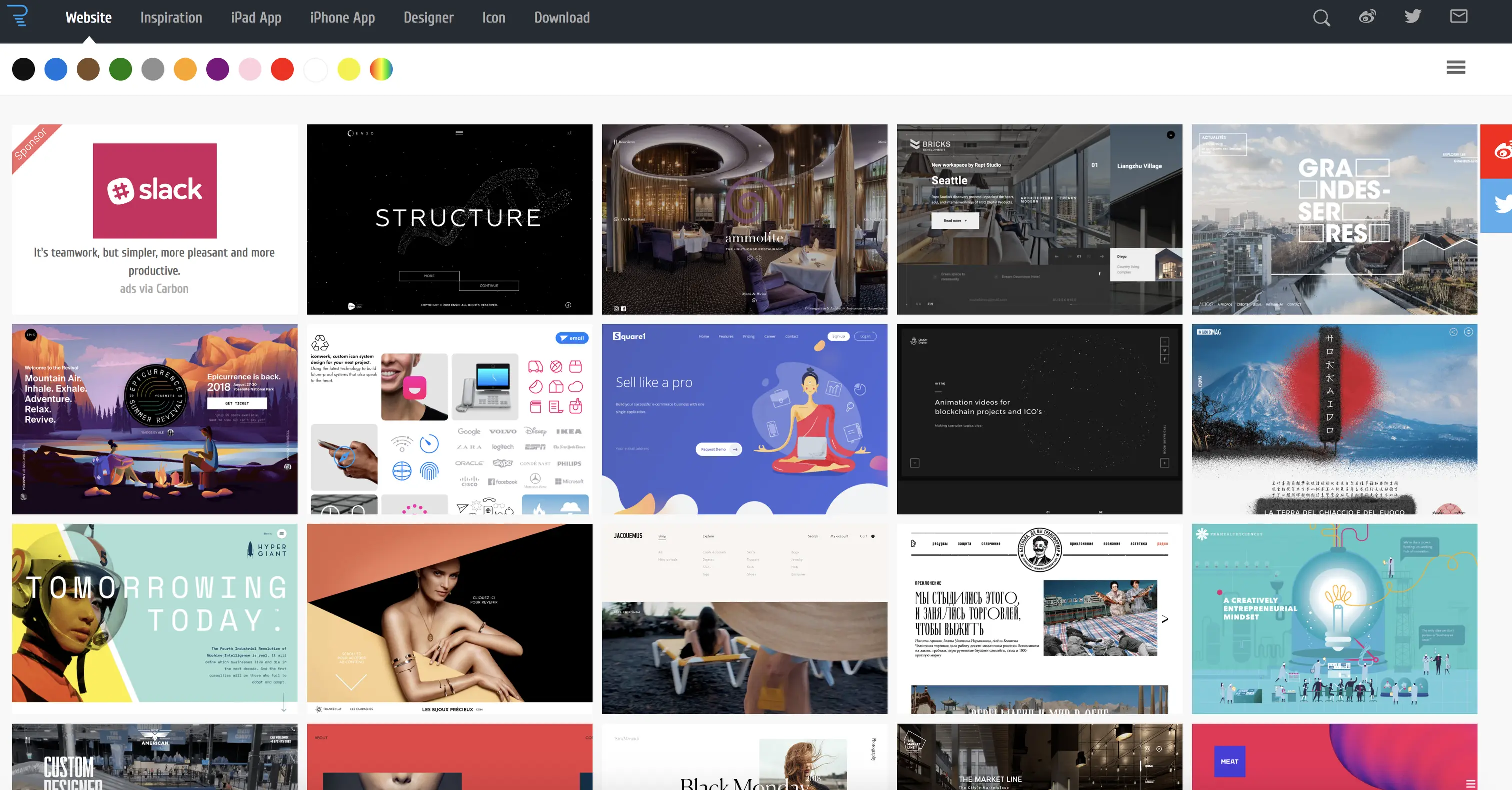The image size is (1512, 790).
Task: Go to the Designer section
Action: coord(428,18)
